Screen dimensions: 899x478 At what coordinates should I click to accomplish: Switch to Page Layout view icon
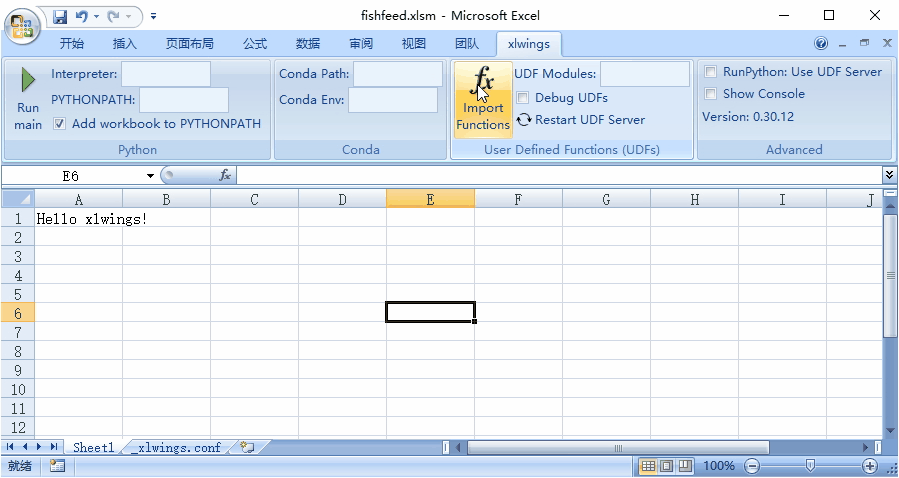pos(667,466)
